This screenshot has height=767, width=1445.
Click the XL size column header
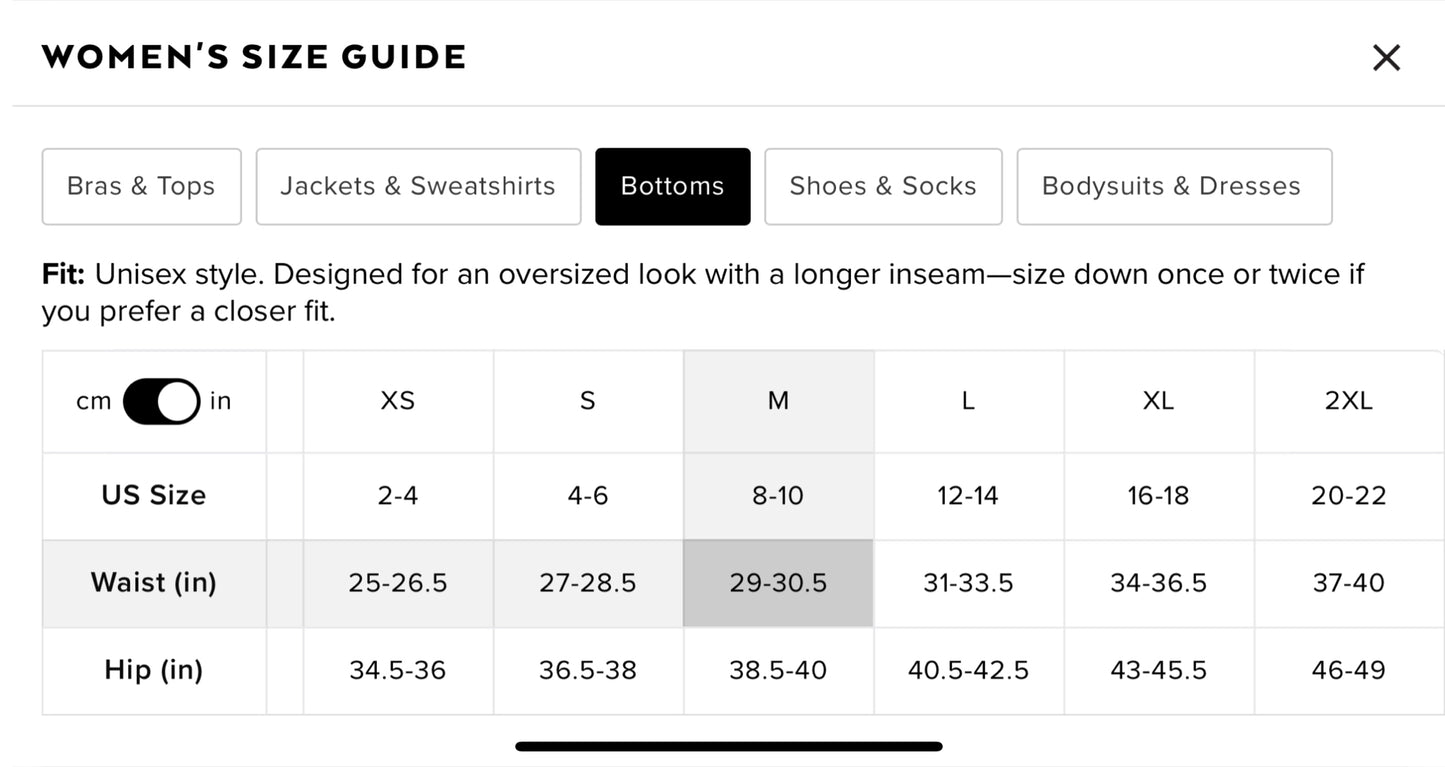tap(1158, 401)
